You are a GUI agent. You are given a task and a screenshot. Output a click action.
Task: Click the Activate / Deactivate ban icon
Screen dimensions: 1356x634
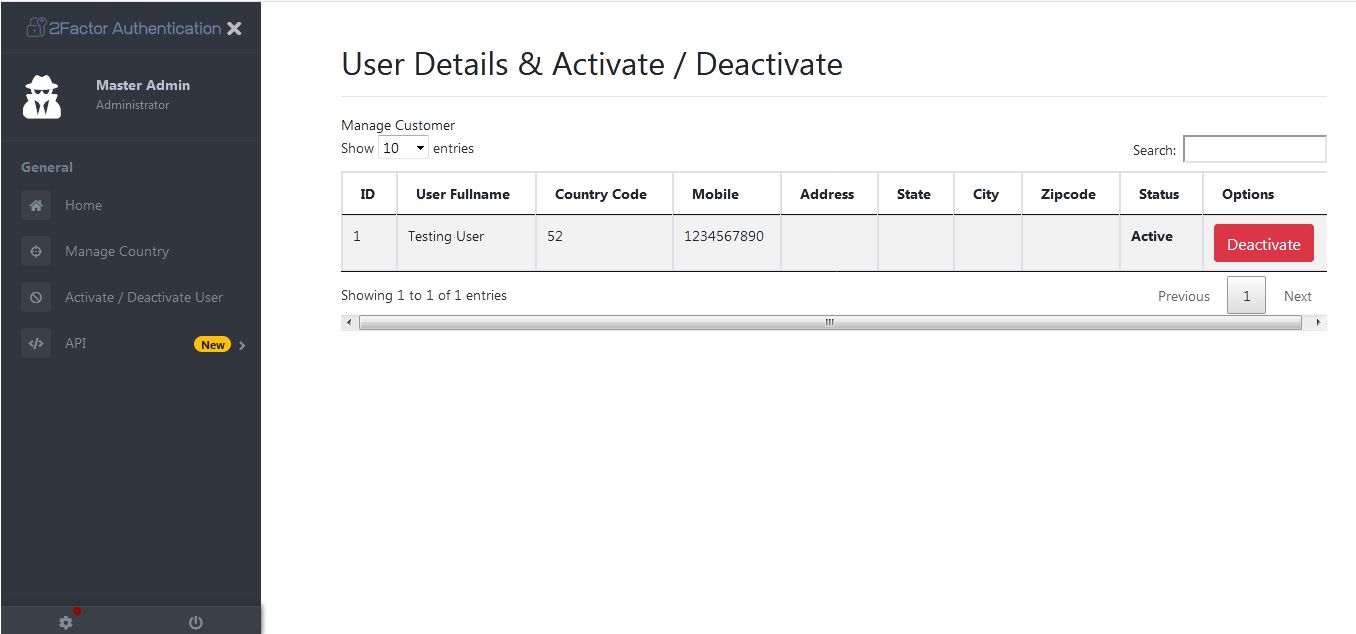pos(36,297)
